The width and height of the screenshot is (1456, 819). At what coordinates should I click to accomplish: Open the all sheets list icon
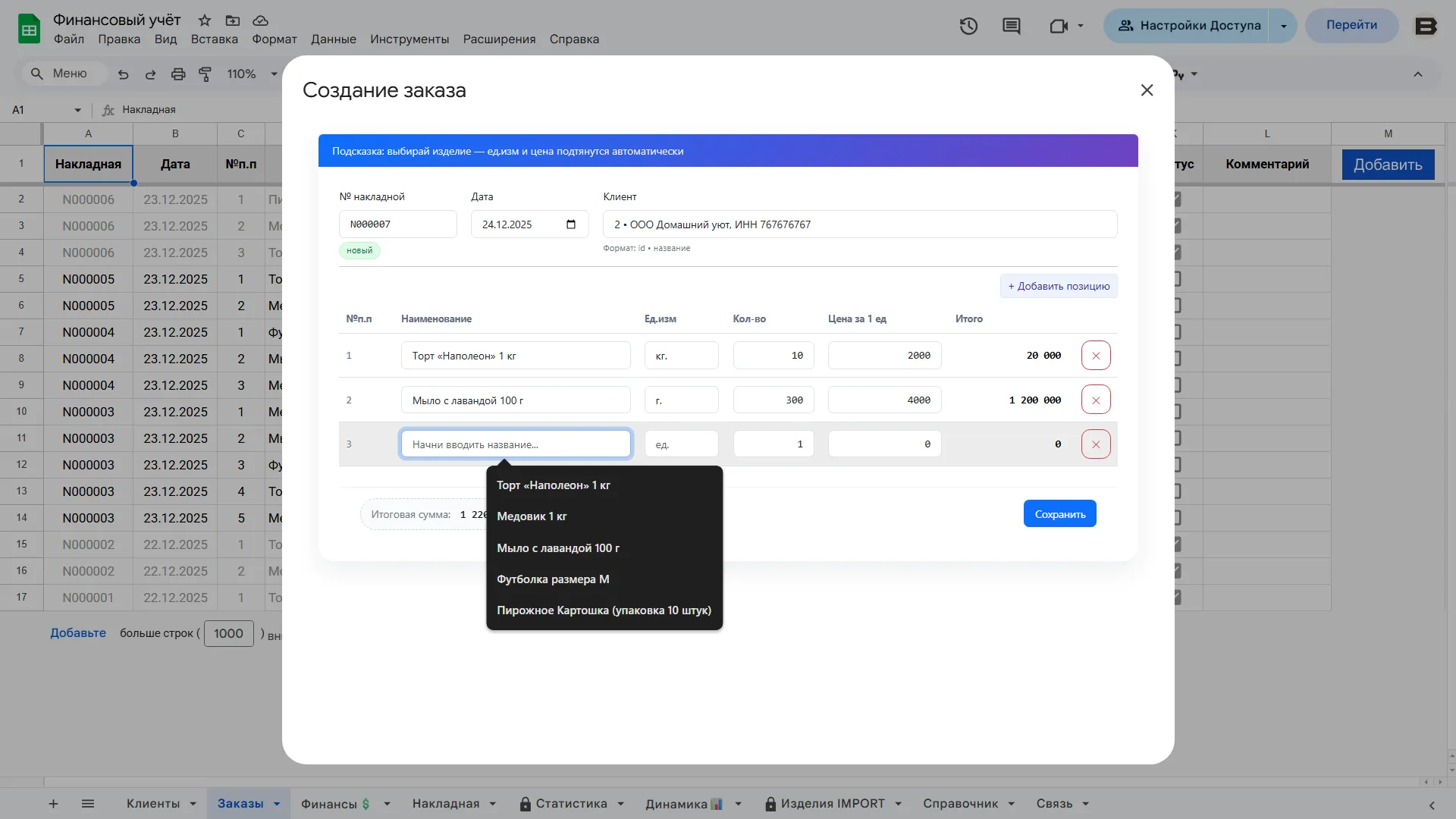point(88,804)
